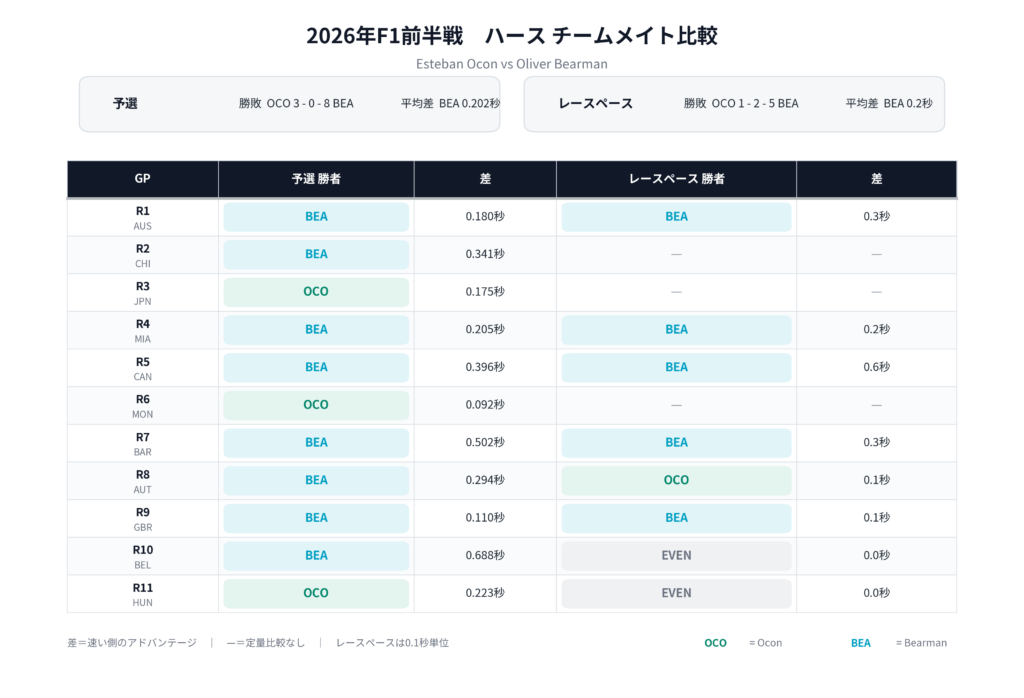Image resolution: width=1024 pixels, height=698 pixels.
Task: Click the qualifying gap 0.294秒
Action: (x=485, y=480)
